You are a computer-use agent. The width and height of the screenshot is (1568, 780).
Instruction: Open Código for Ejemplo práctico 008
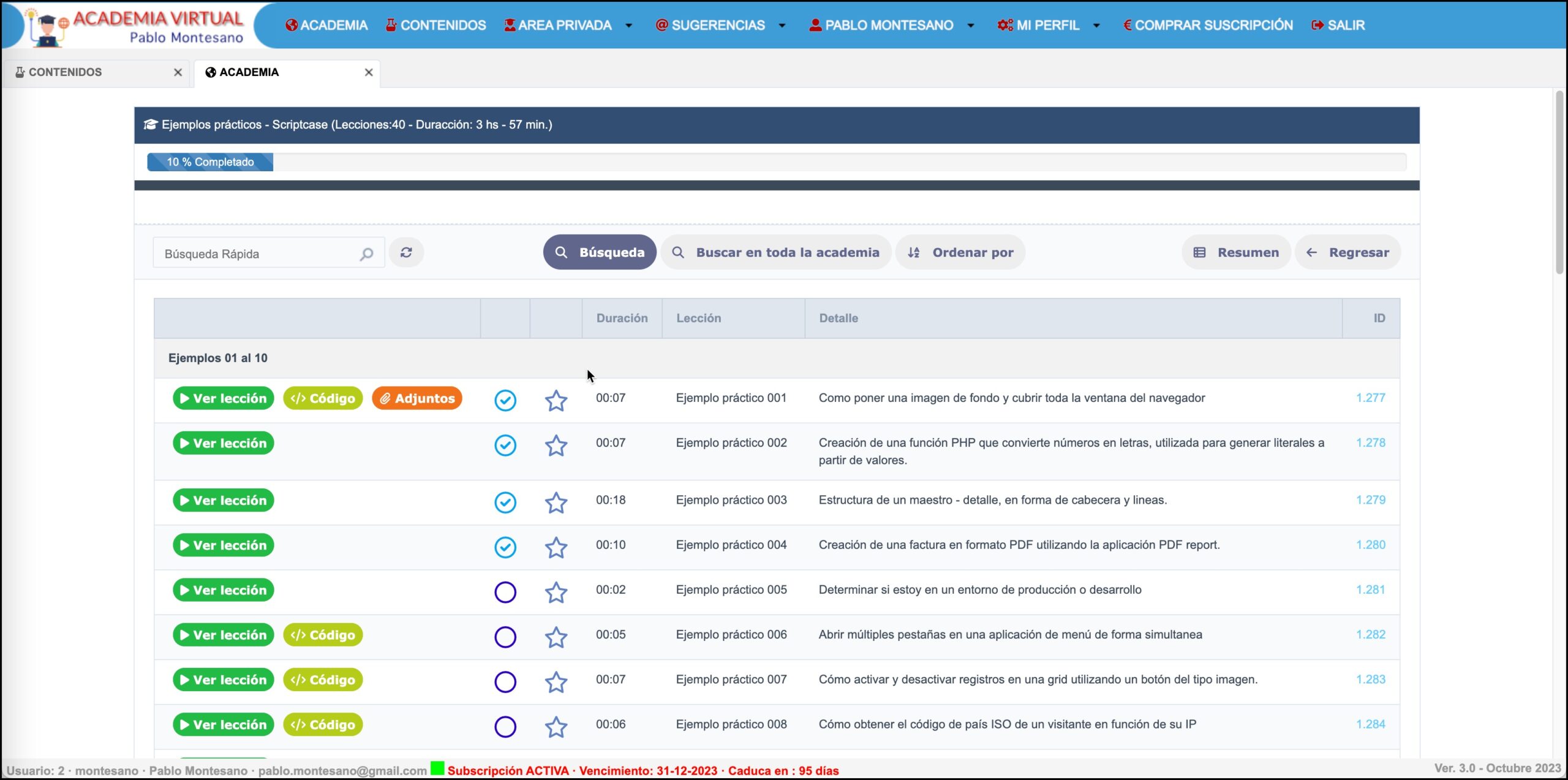pyautogui.click(x=323, y=725)
